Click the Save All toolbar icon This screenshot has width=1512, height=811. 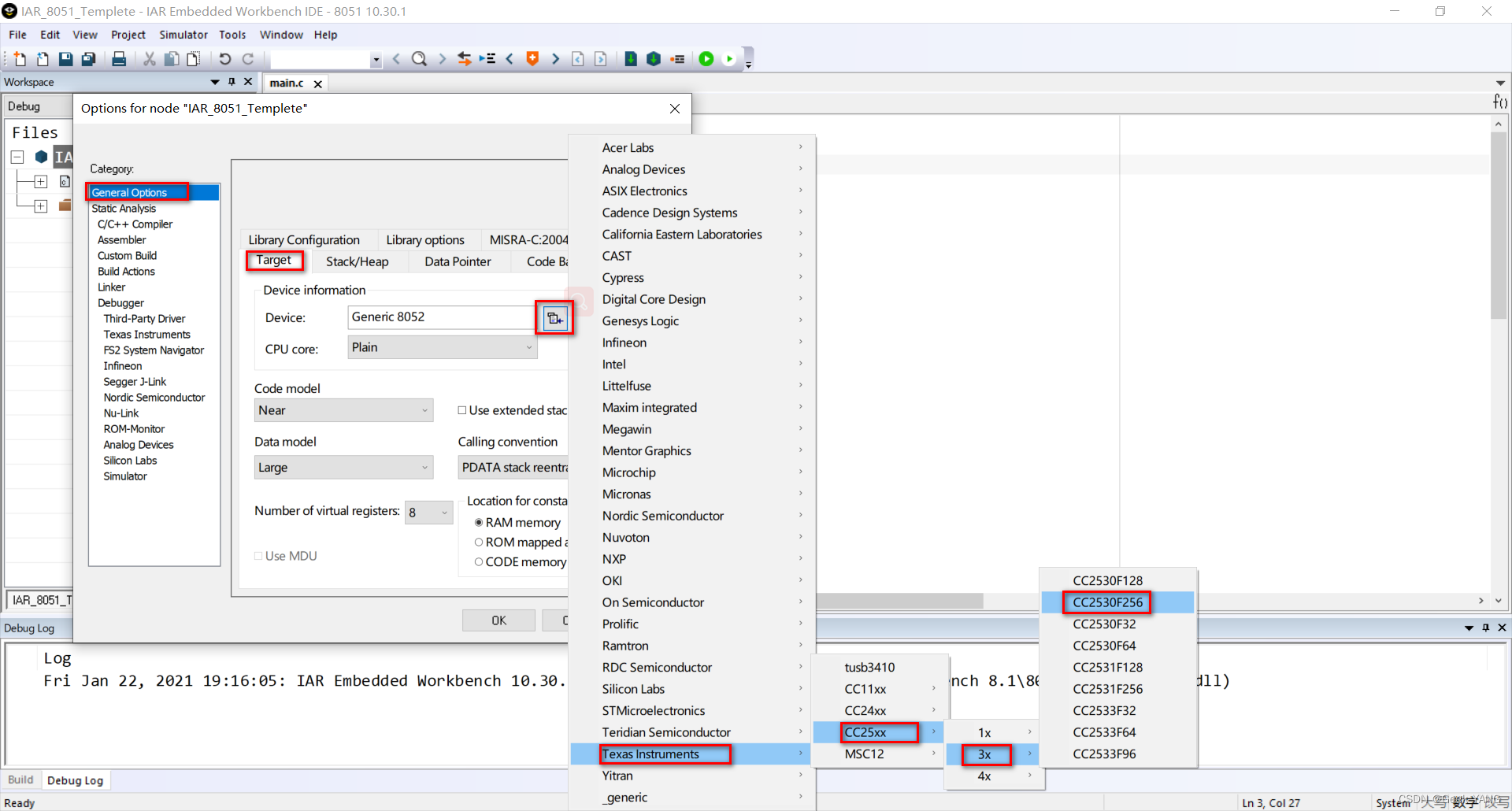[x=88, y=59]
